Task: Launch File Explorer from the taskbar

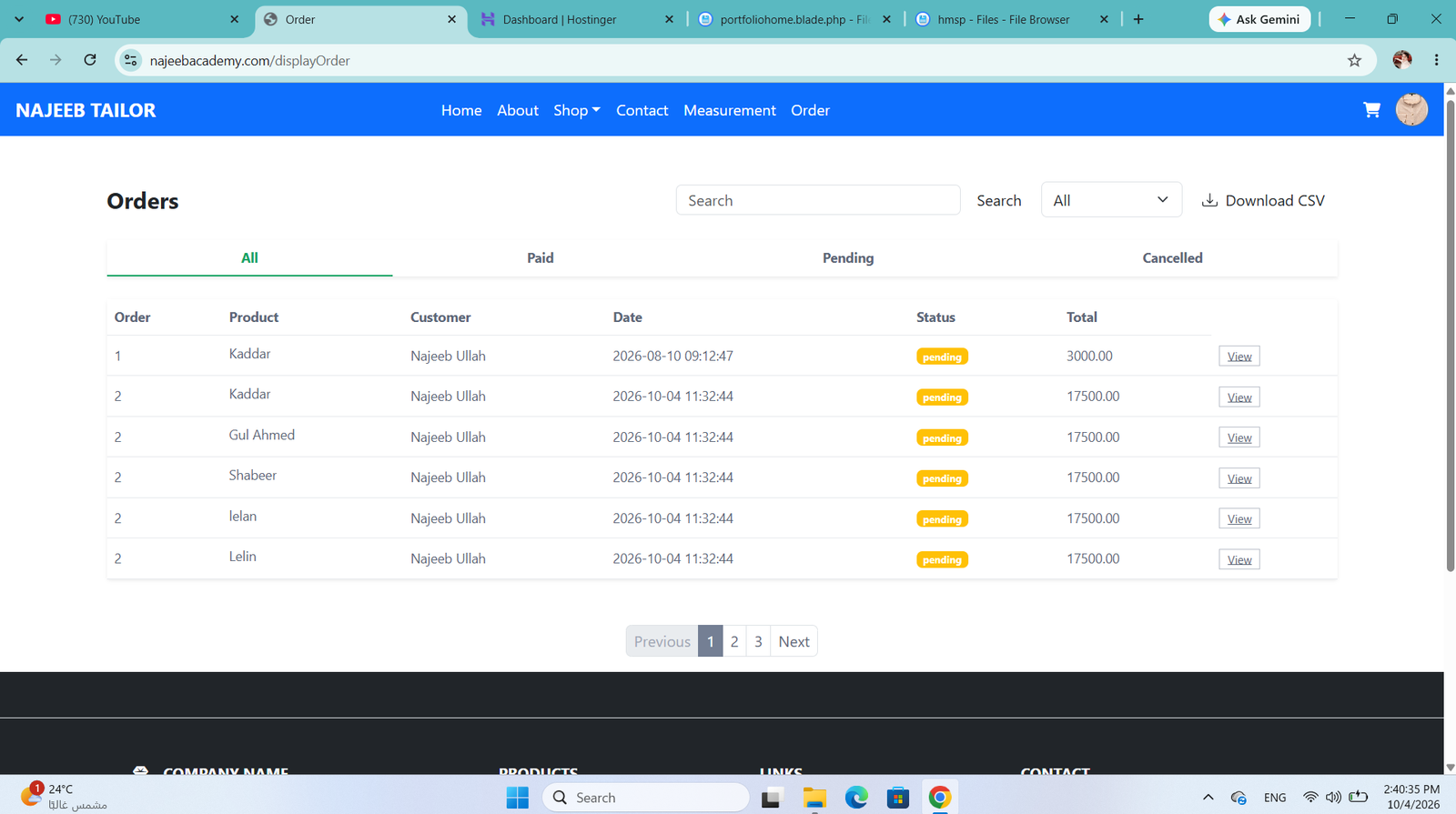Action: [x=814, y=798]
